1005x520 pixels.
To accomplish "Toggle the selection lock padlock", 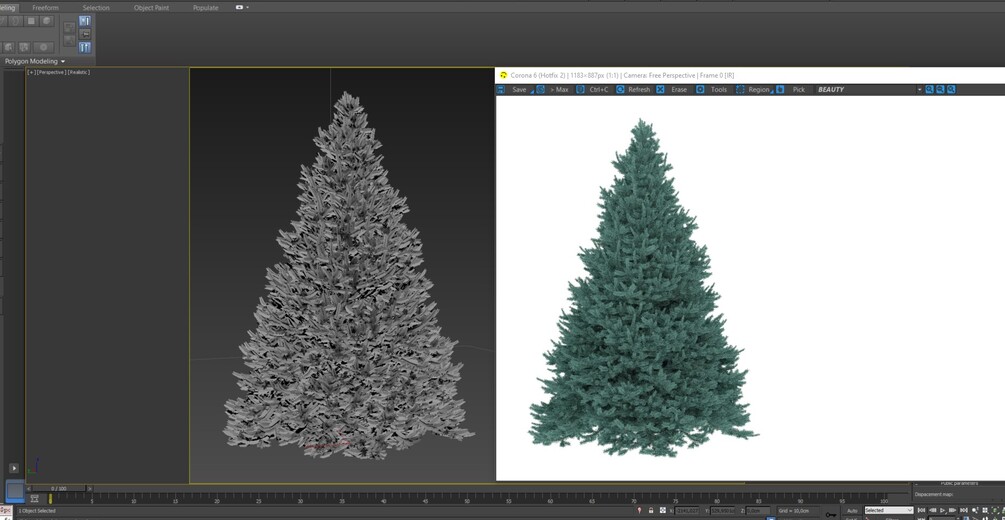I will [651, 510].
